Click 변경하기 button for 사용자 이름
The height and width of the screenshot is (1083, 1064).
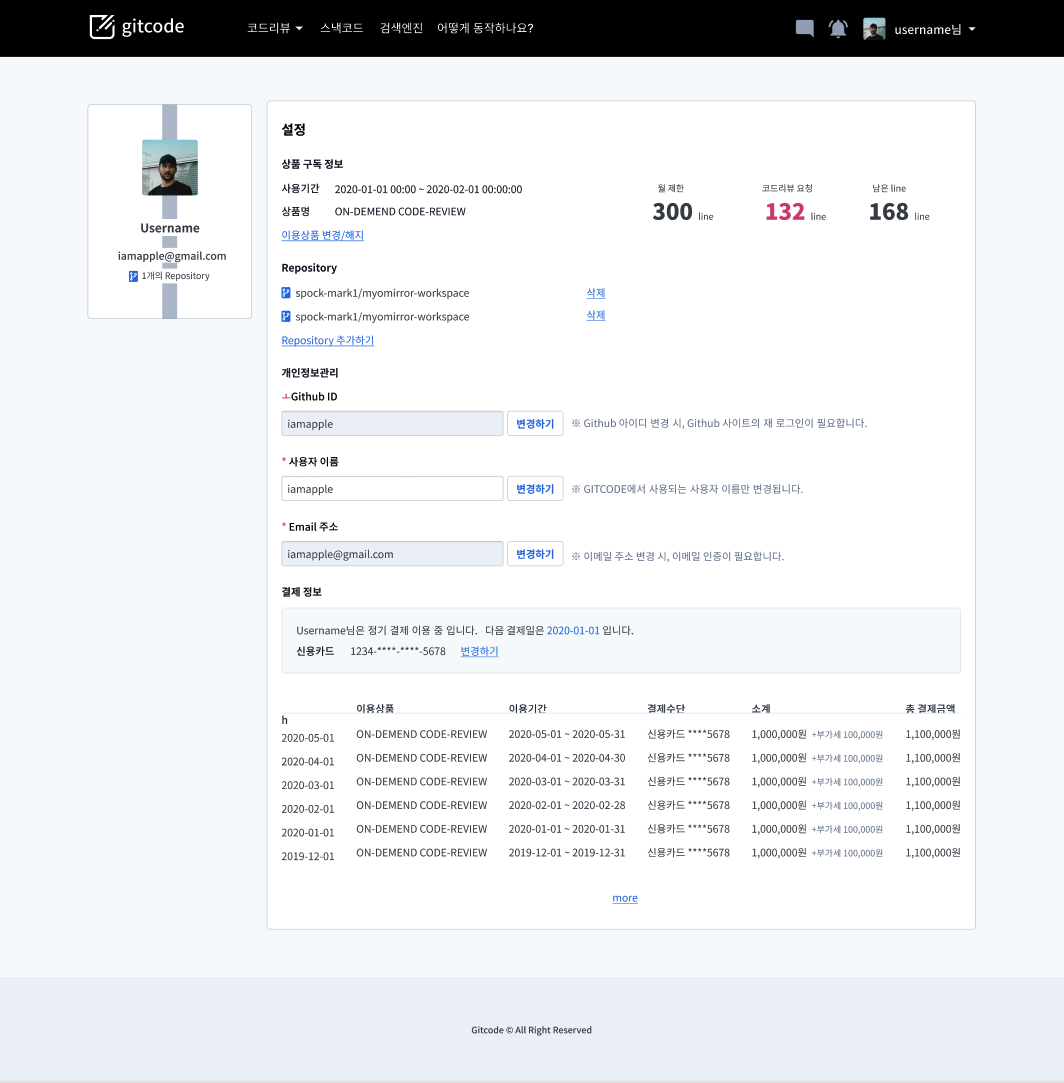535,488
